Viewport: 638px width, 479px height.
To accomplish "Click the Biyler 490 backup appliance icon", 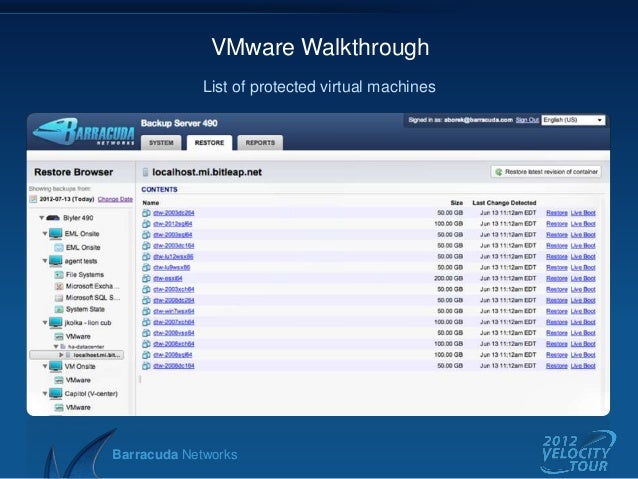I will pyautogui.click(x=53, y=218).
